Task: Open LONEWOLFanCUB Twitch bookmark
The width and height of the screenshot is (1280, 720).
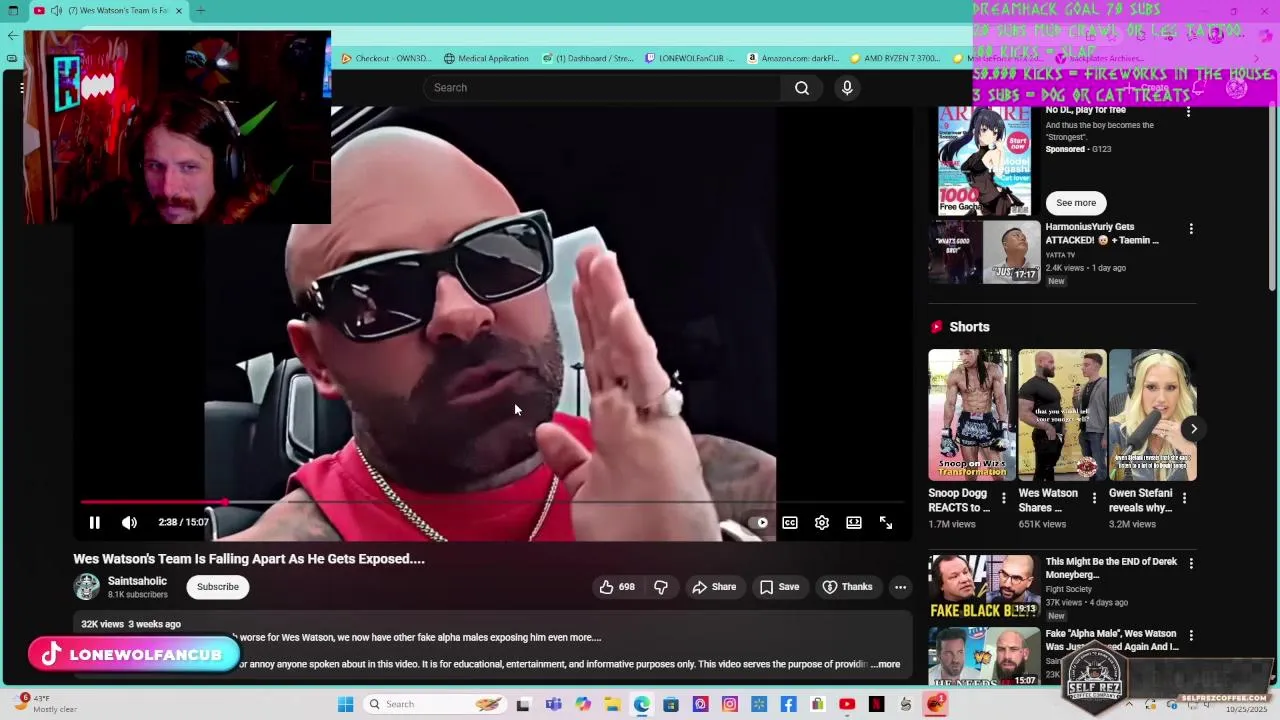Action: (690, 58)
